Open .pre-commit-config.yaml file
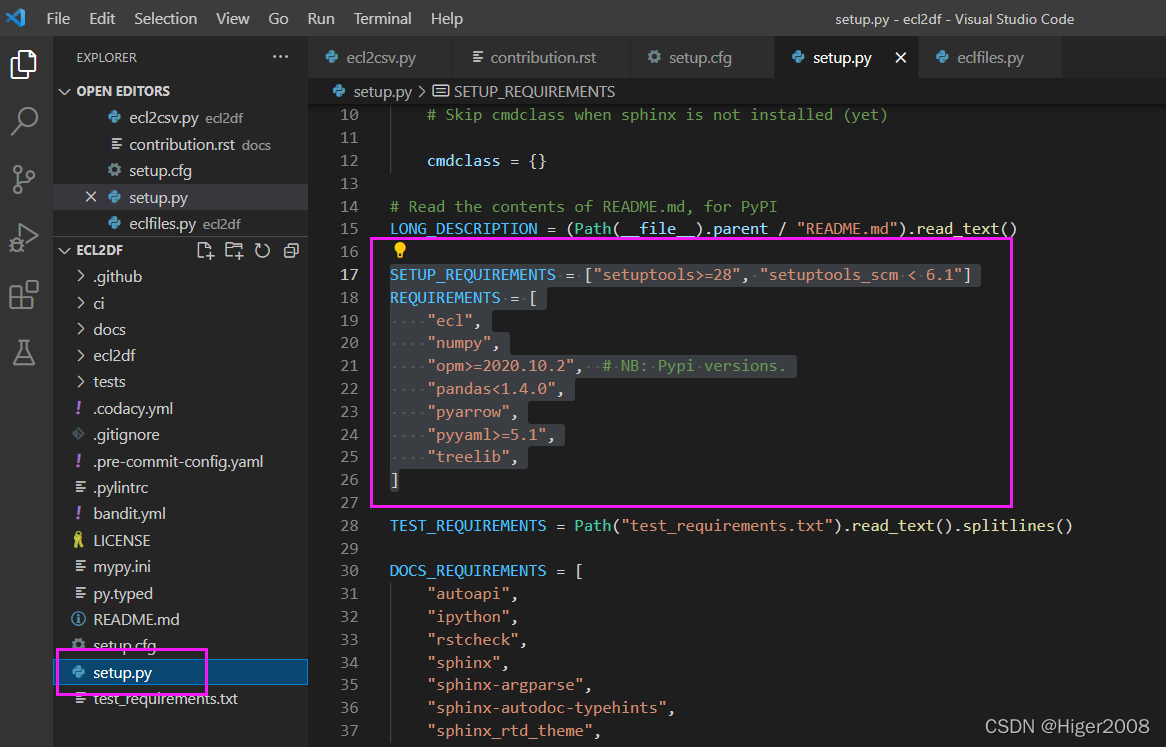Screen dimensions: 1166x747 pos(181,461)
